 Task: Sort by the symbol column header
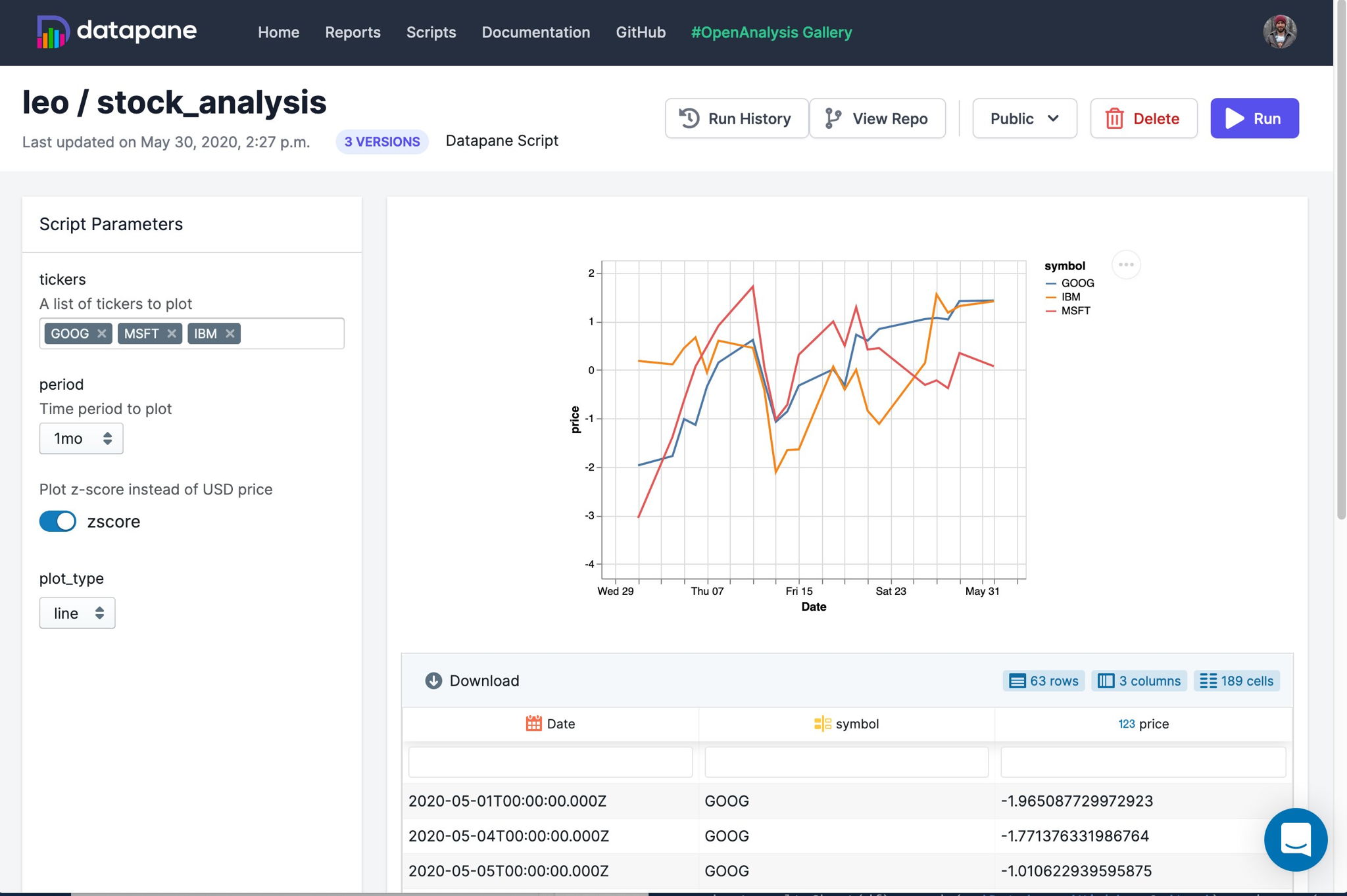pyautogui.click(x=846, y=724)
